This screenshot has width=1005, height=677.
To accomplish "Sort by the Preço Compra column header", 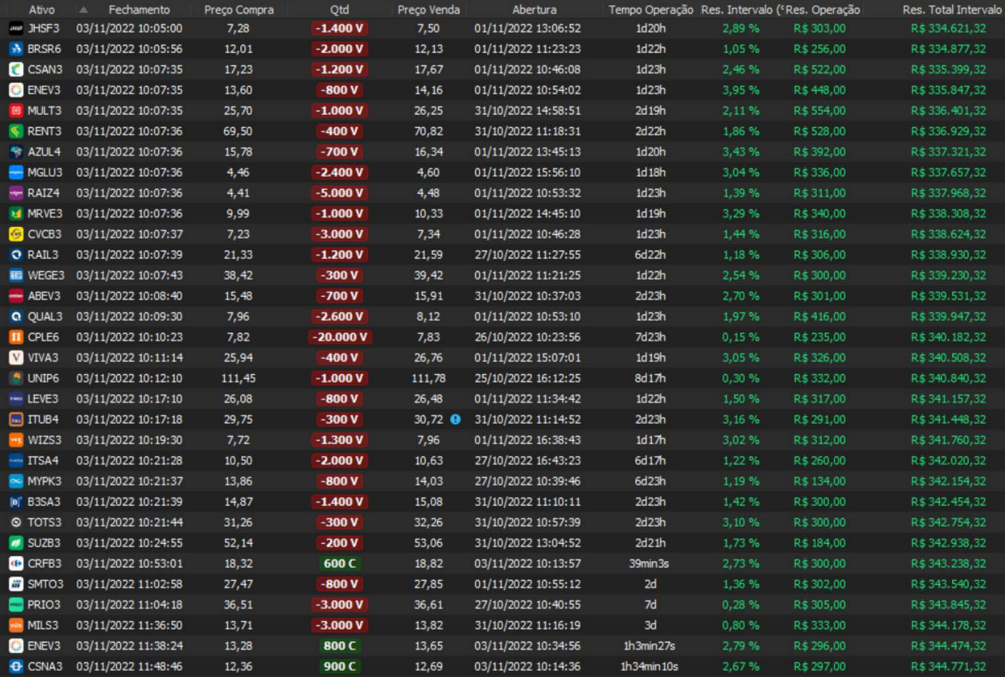I will tap(238, 9).
